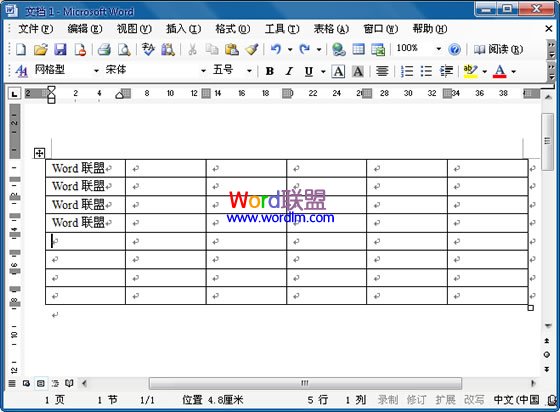Switch to Web Layout view
This screenshot has width=560, height=412.
[x=26, y=383]
